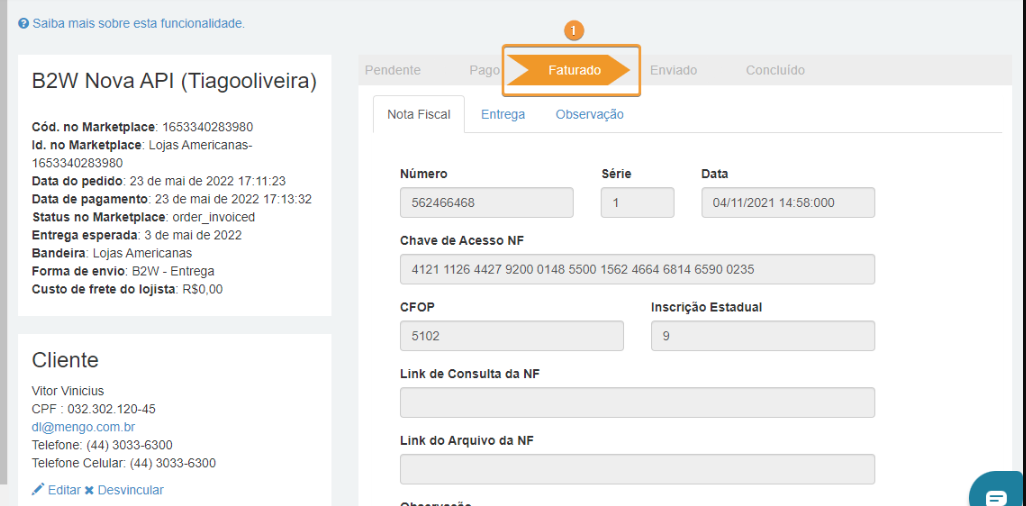Screen dimensions: 1026x506
Task: Click the CPF 032.302.120-45 text
Action: (94, 409)
